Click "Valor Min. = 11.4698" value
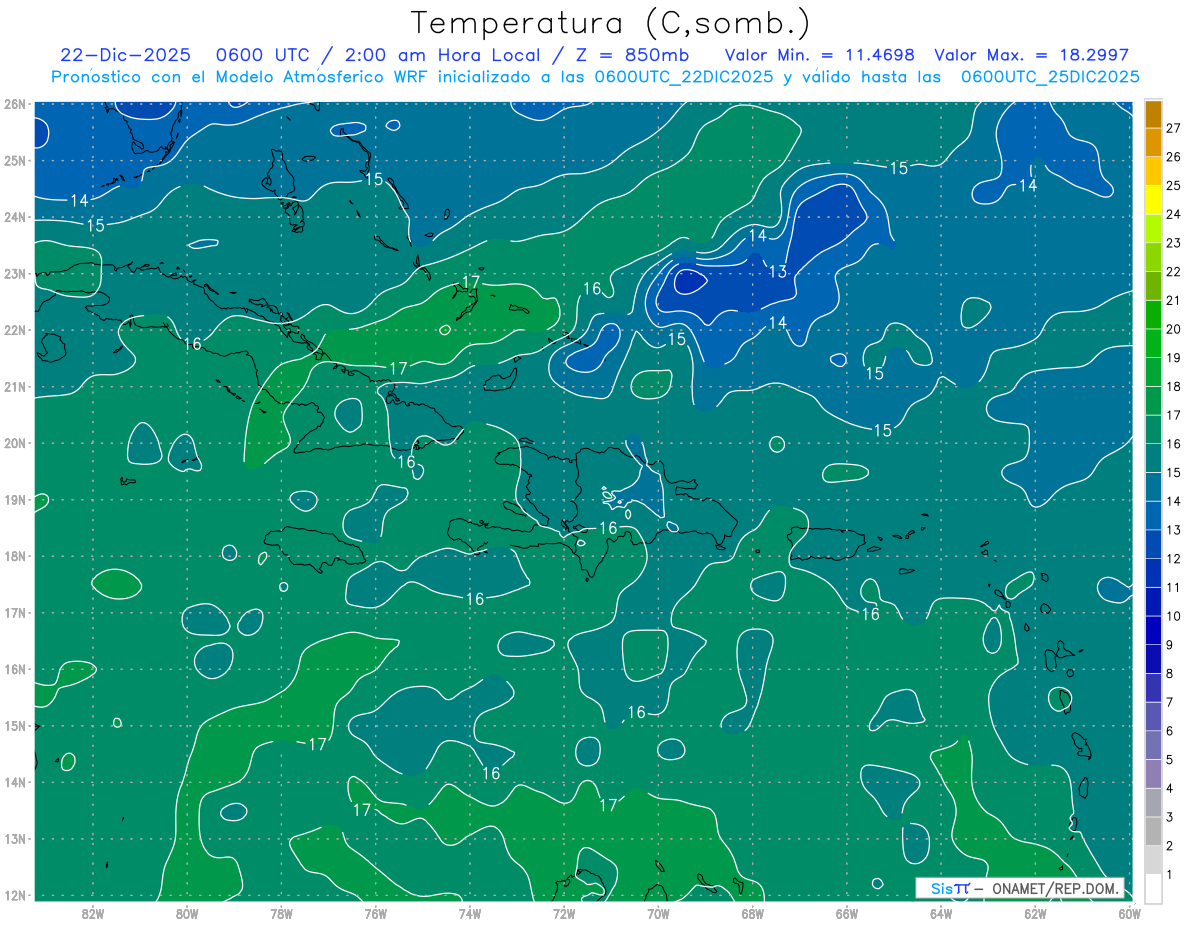This screenshot has width=1200, height=927. (820, 55)
